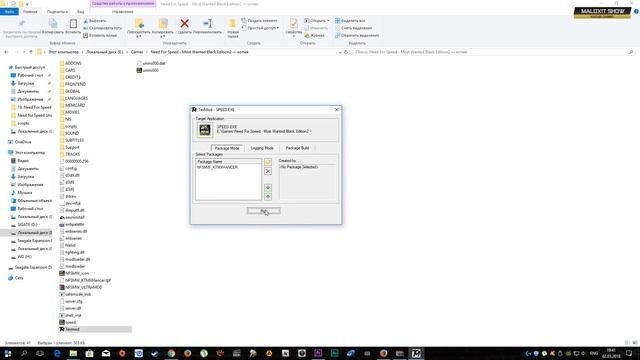Click the Texmod icon in taskbar

point(416,353)
